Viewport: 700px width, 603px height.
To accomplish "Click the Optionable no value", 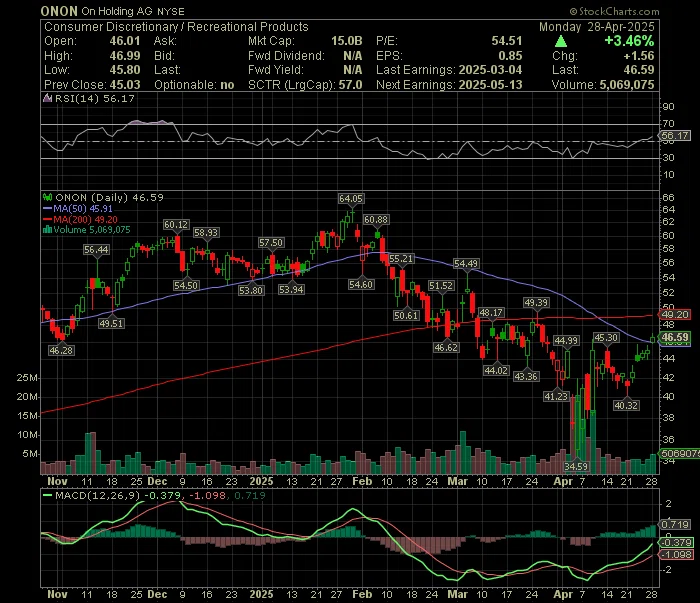I will point(227,85).
